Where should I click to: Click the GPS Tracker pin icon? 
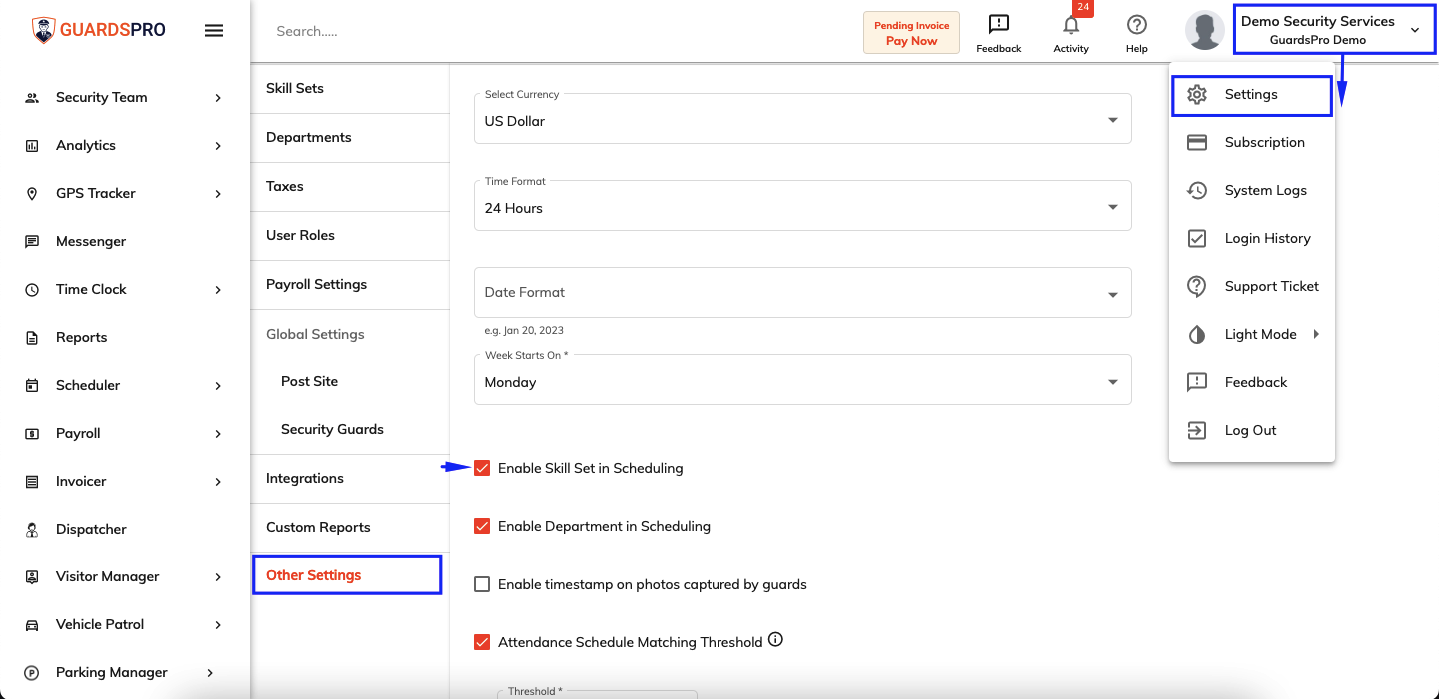pos(32,193)
